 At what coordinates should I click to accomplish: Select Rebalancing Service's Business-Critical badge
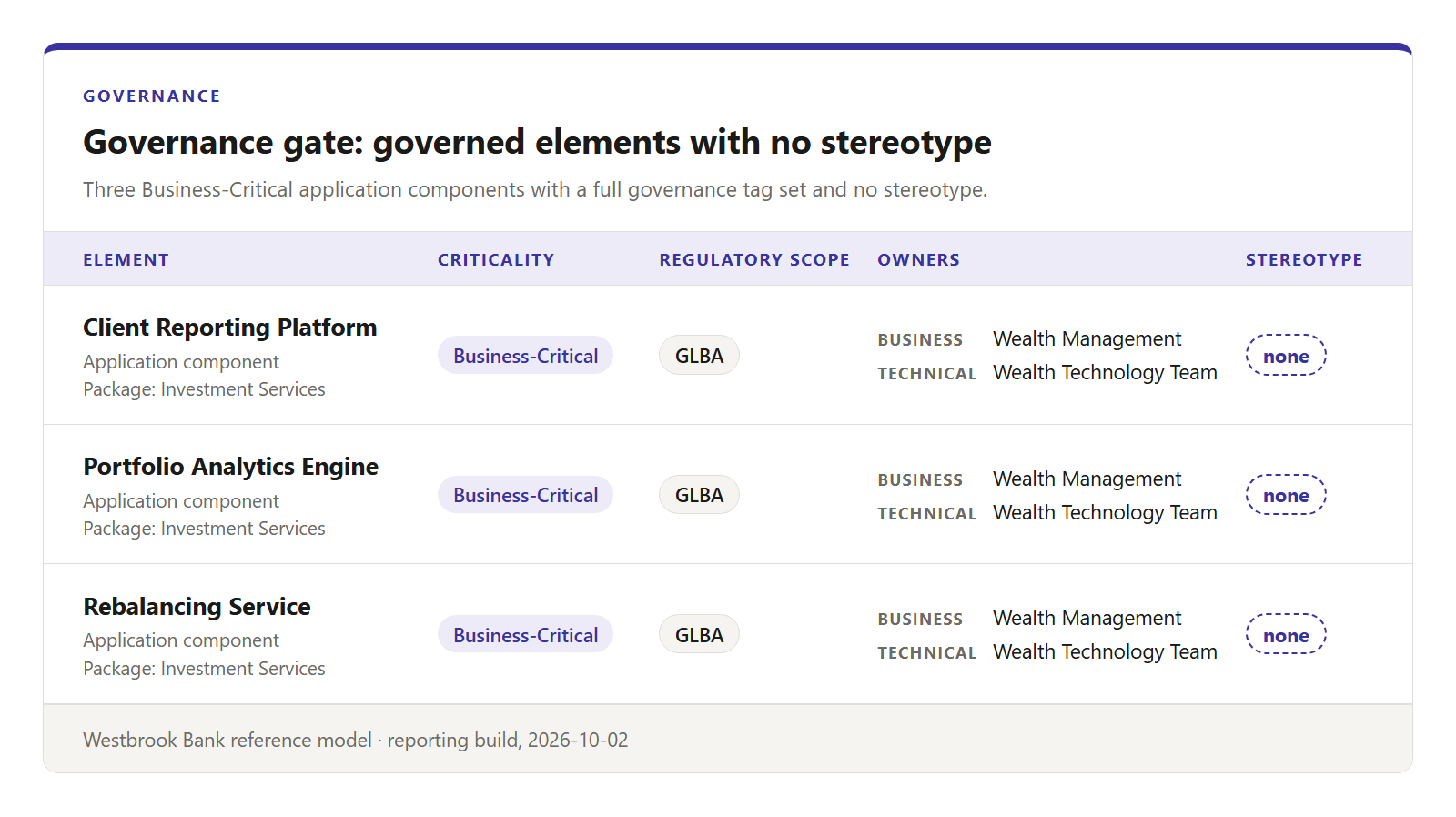525,635
